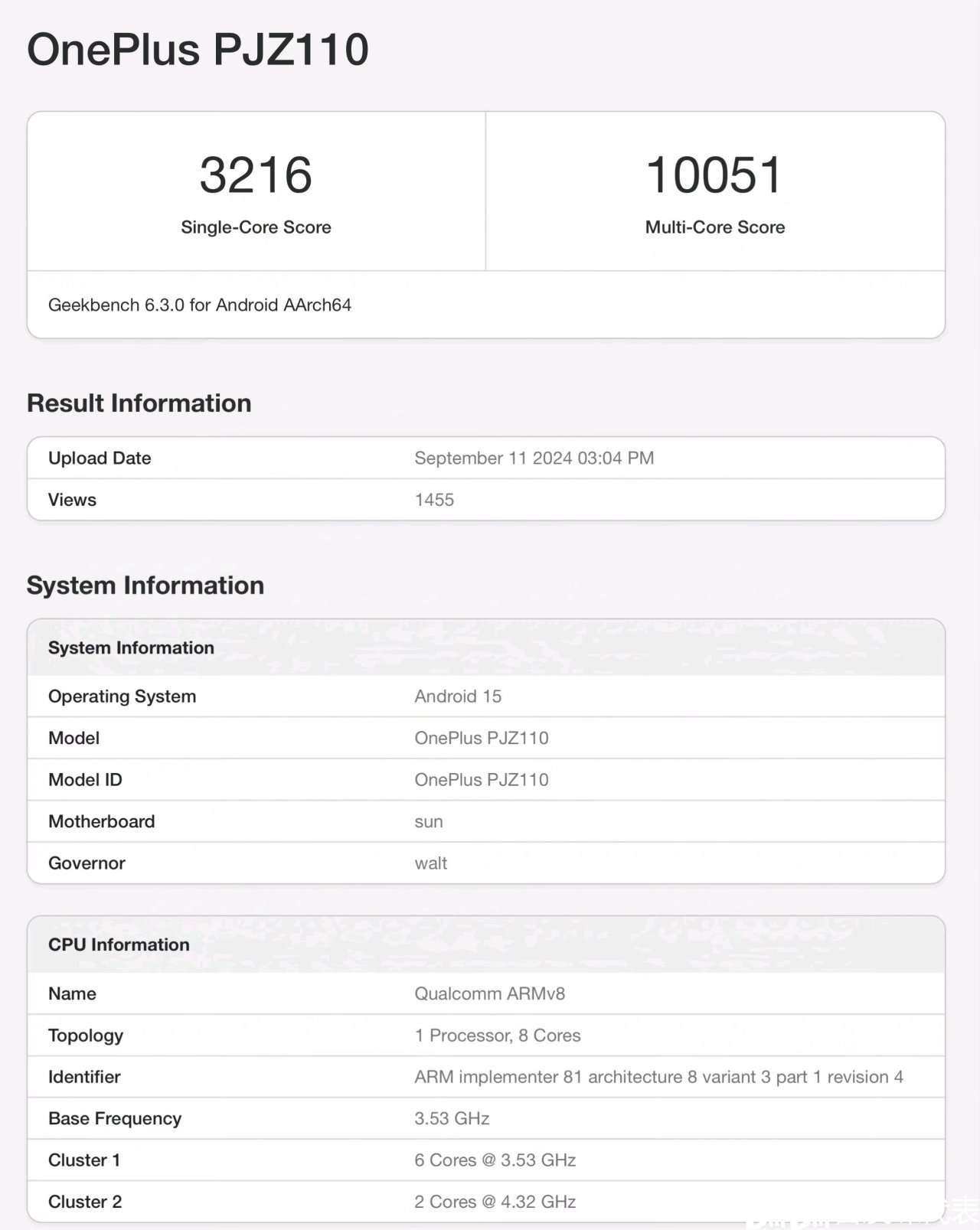Click the Single-Core Score label

click(x=256, y=227)
